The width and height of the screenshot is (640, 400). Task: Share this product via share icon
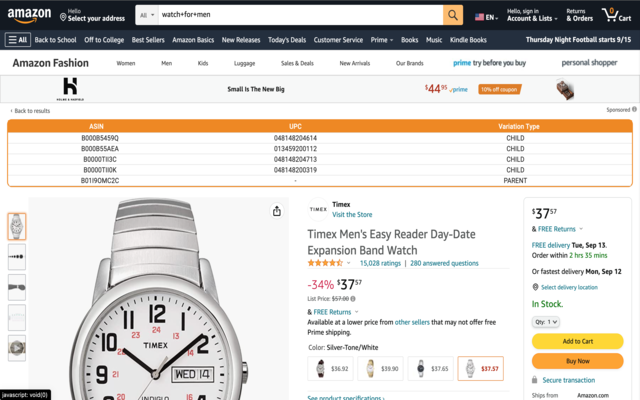click(277, 211)
